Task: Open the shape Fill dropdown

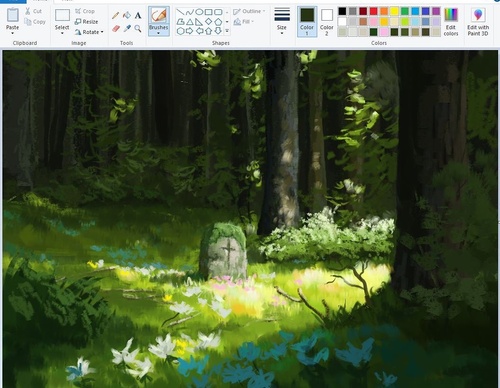Action: pyautogui.click(x=244, y=22)
